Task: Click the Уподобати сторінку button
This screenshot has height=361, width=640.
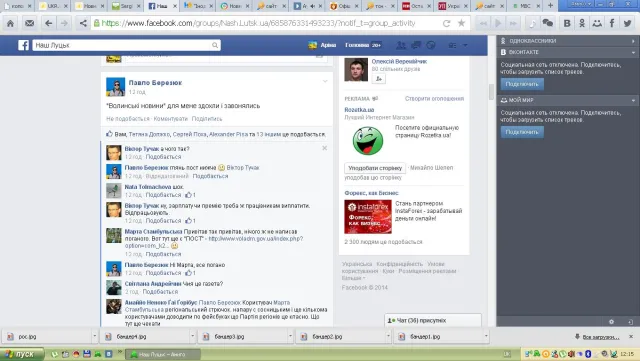Action: [x=375, y=168]
